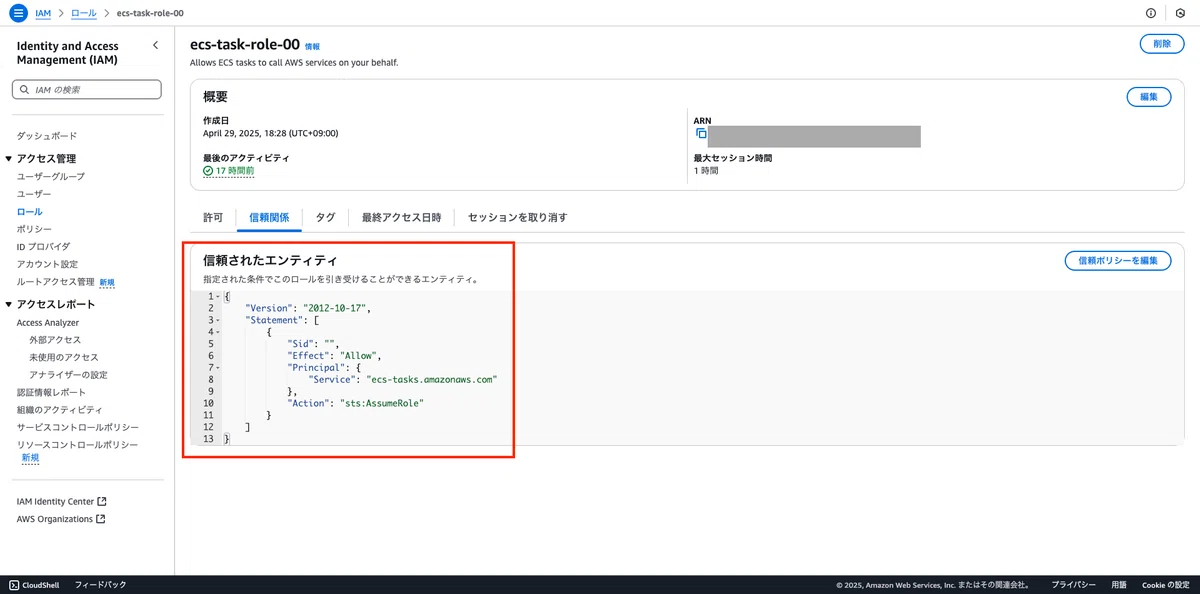Open リソースコントロールポリシー in sidebar
The width and height of the screenshot is (1200, 594).
(x=78, y=445)
